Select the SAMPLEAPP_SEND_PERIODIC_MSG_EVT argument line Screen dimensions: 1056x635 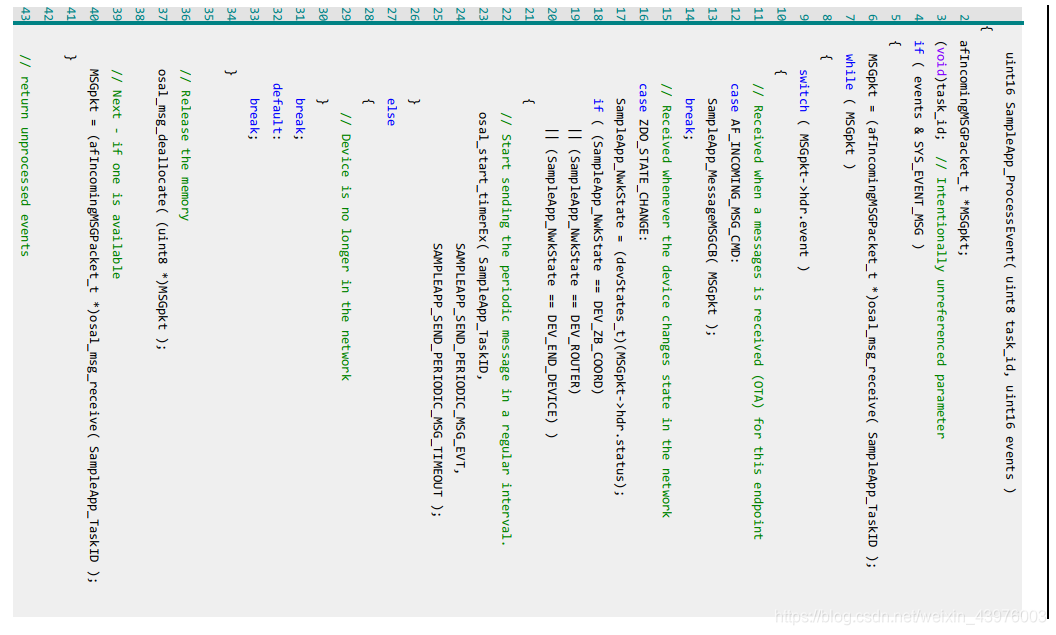pyautogui.click(x=460, y=359)
